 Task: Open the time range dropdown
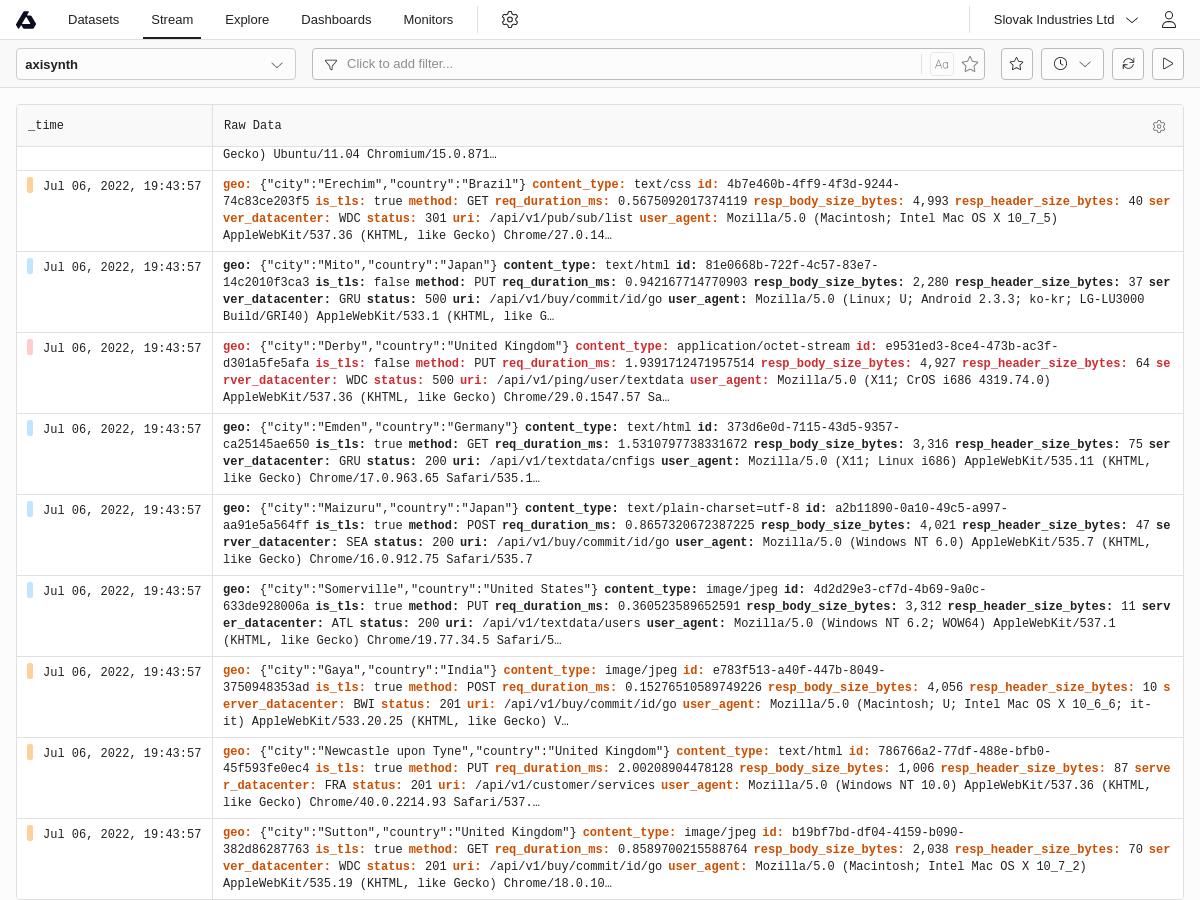(x=1072, y=64)
